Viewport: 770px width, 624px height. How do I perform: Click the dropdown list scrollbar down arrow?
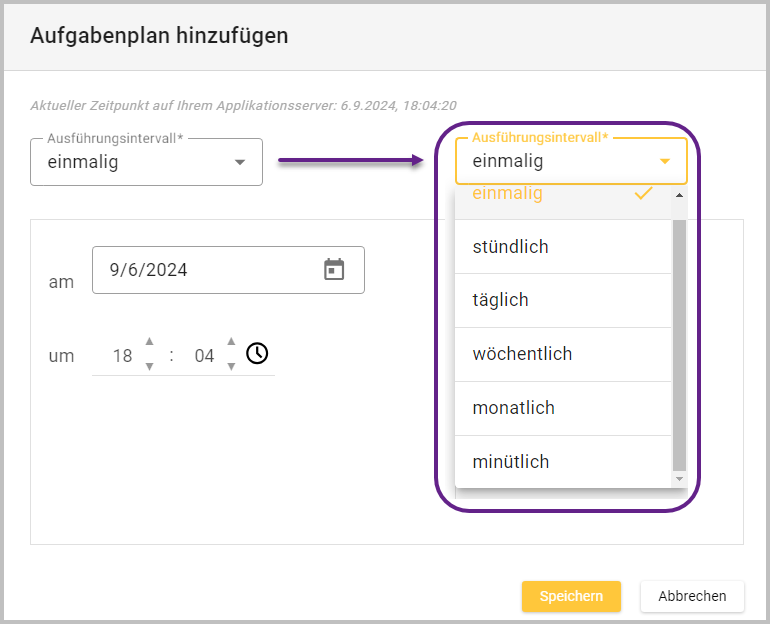pos(680,480)
